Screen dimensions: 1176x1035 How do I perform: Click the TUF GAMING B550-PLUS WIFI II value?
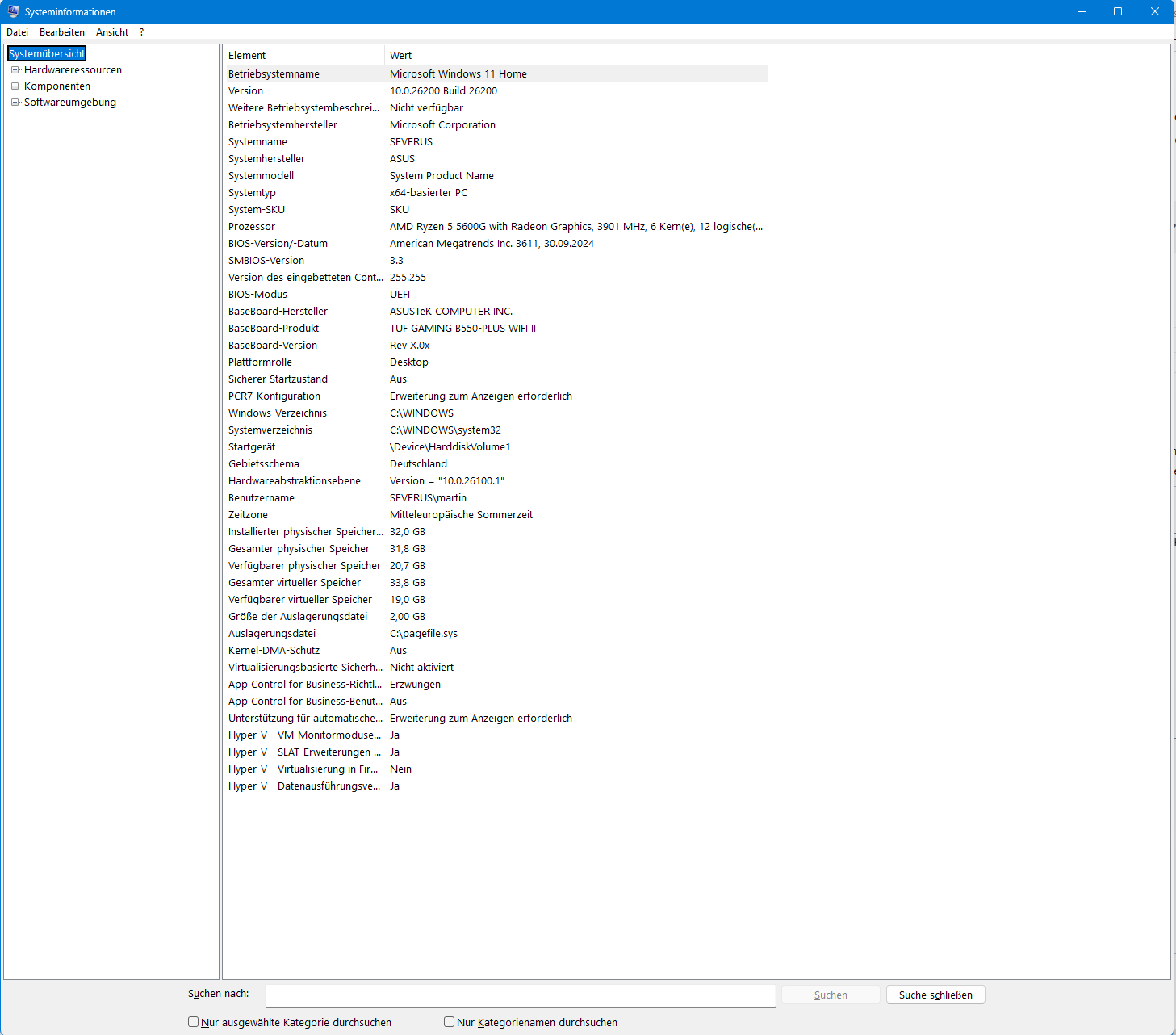click(x=462, y=328)
